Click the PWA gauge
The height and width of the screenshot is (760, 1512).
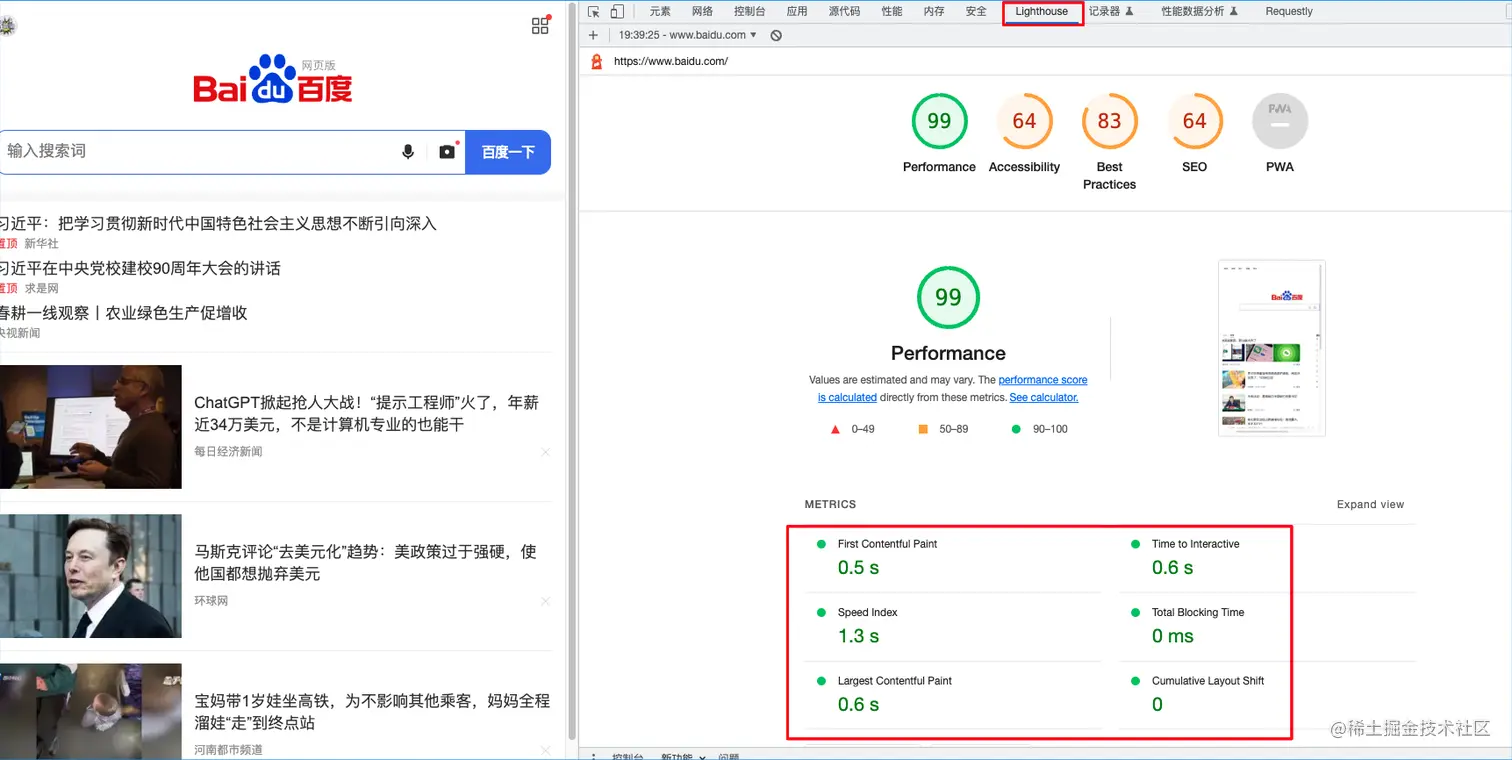pyautogui.click(x=1280, y=121)
